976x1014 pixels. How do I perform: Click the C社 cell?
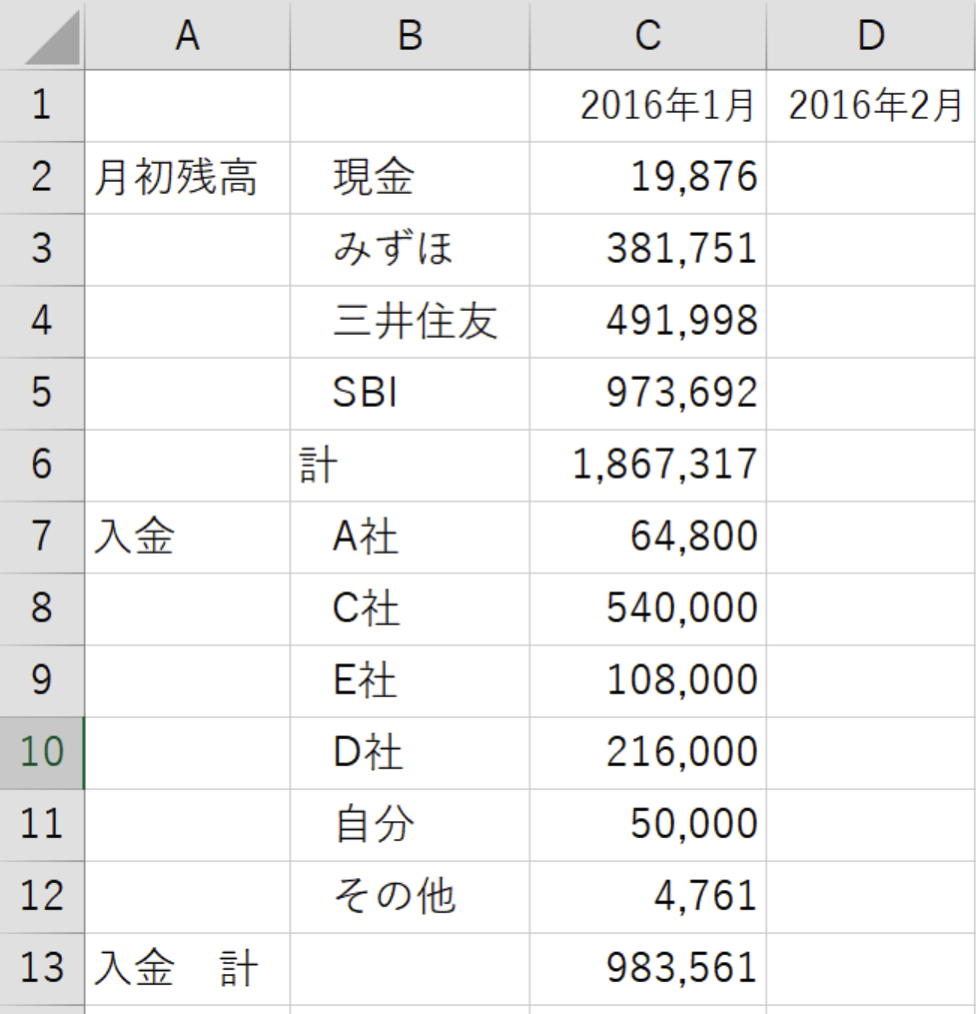pyautogui.click(x=410, y=609)
